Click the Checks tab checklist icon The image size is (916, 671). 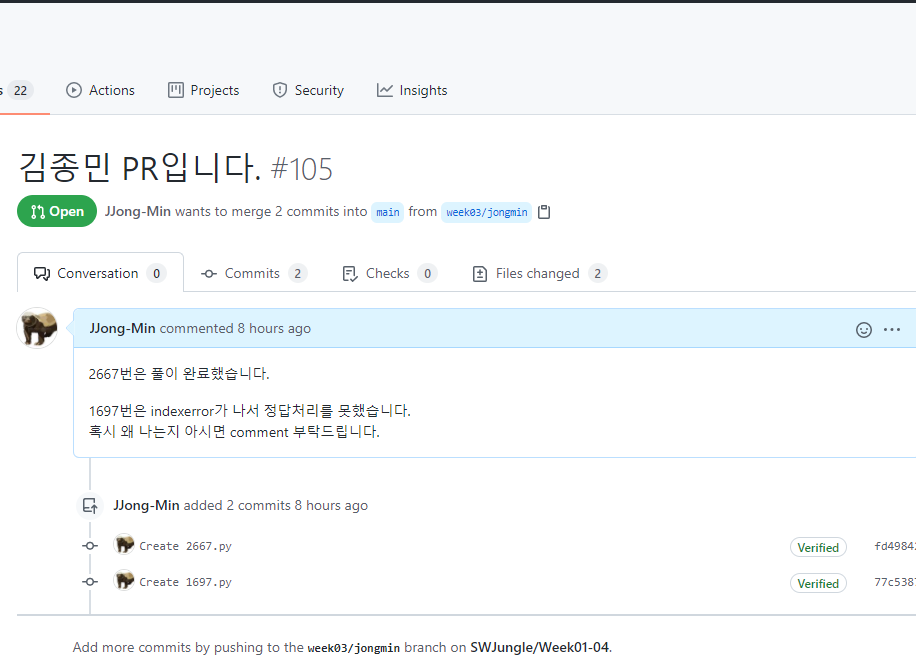point(350,273)
